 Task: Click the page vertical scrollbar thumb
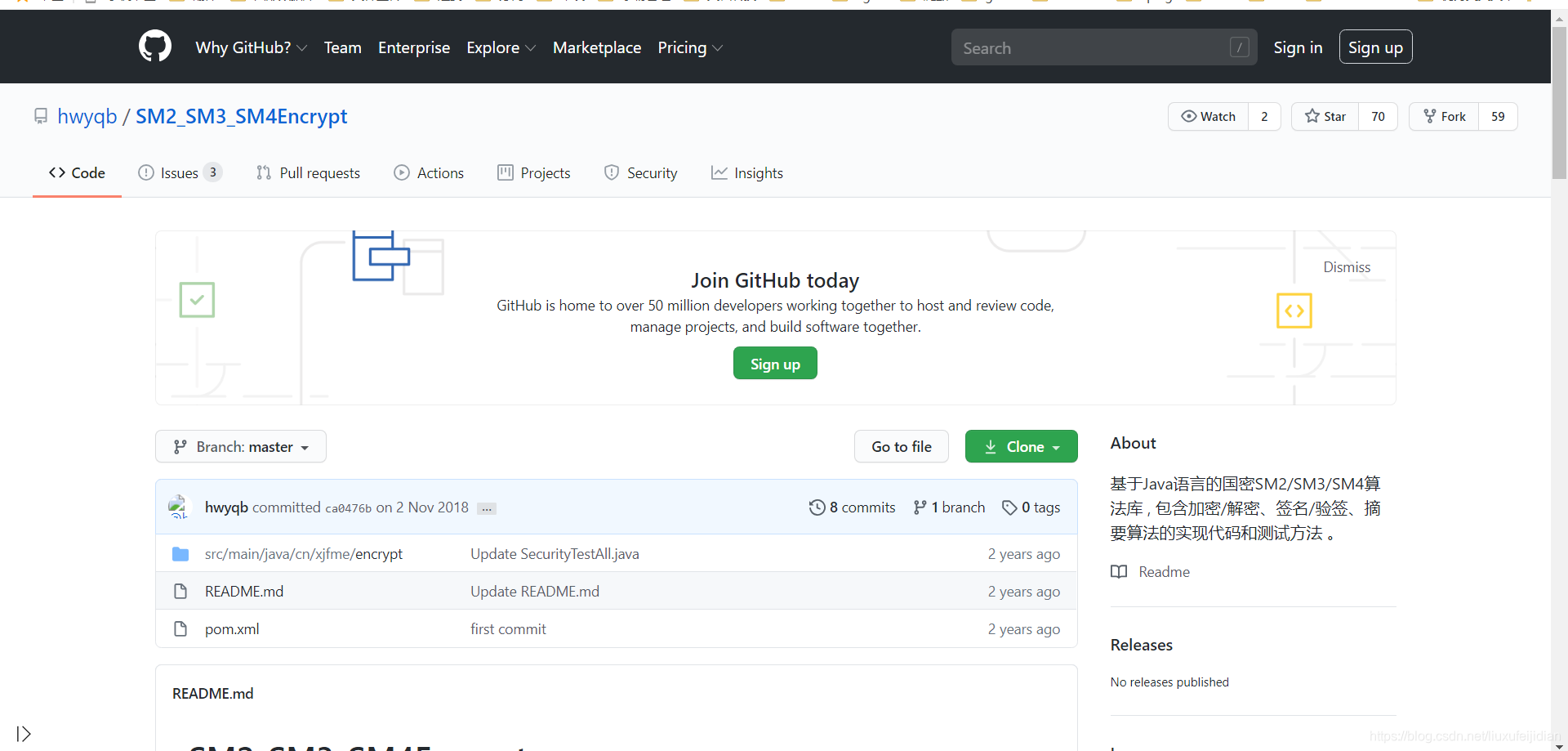coord(1559,104)
